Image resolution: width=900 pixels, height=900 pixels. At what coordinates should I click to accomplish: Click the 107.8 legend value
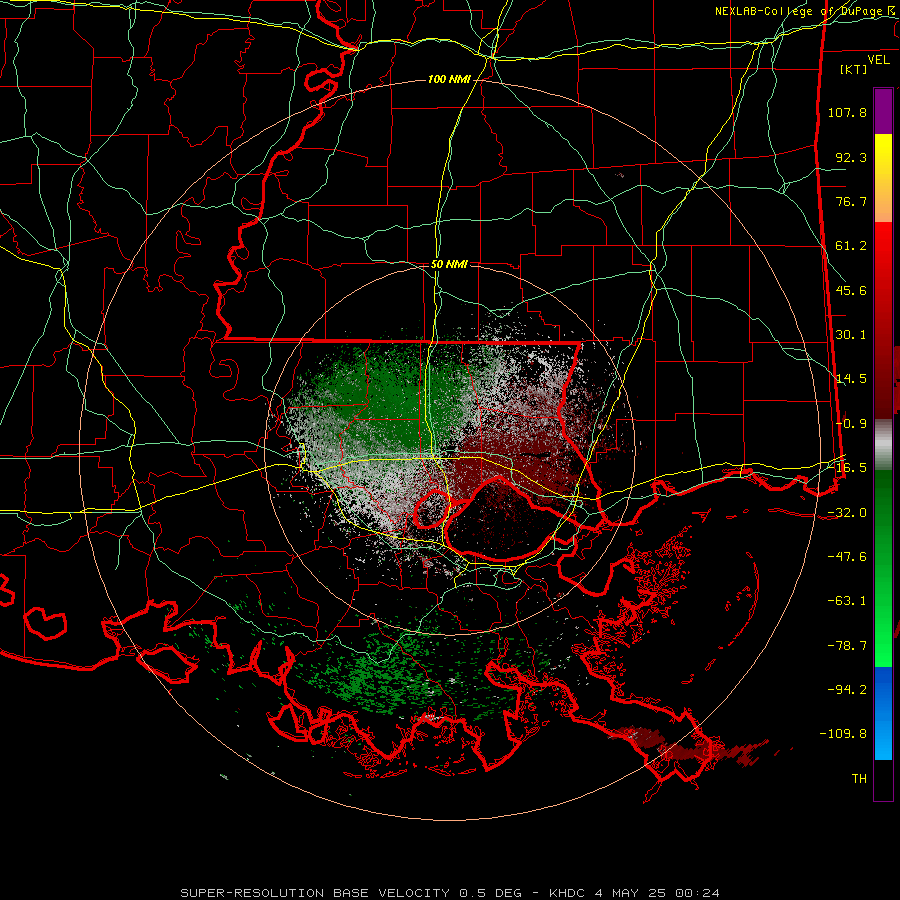tap(847, 112)
